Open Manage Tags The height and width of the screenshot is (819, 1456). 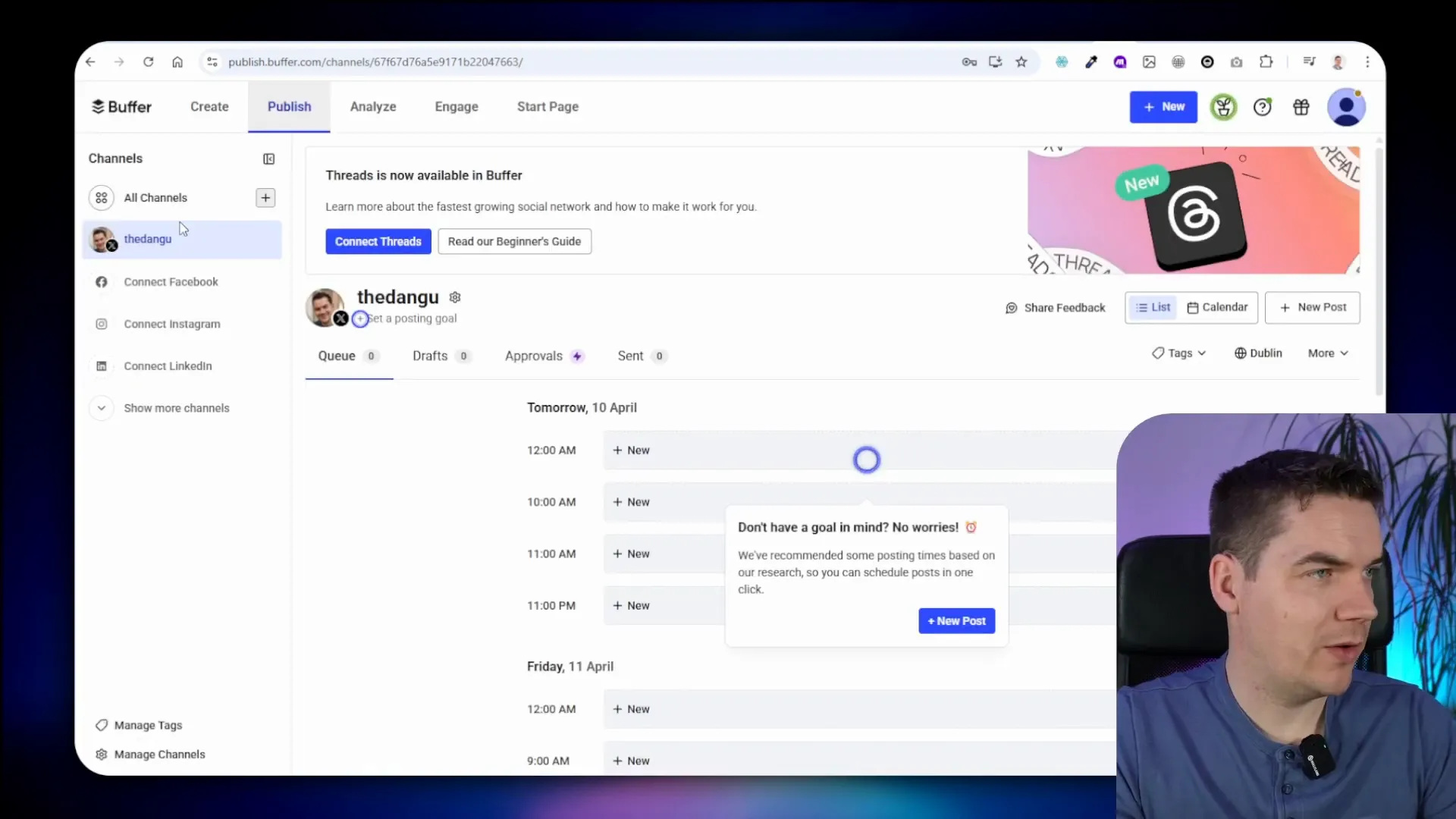coord(139,726)
